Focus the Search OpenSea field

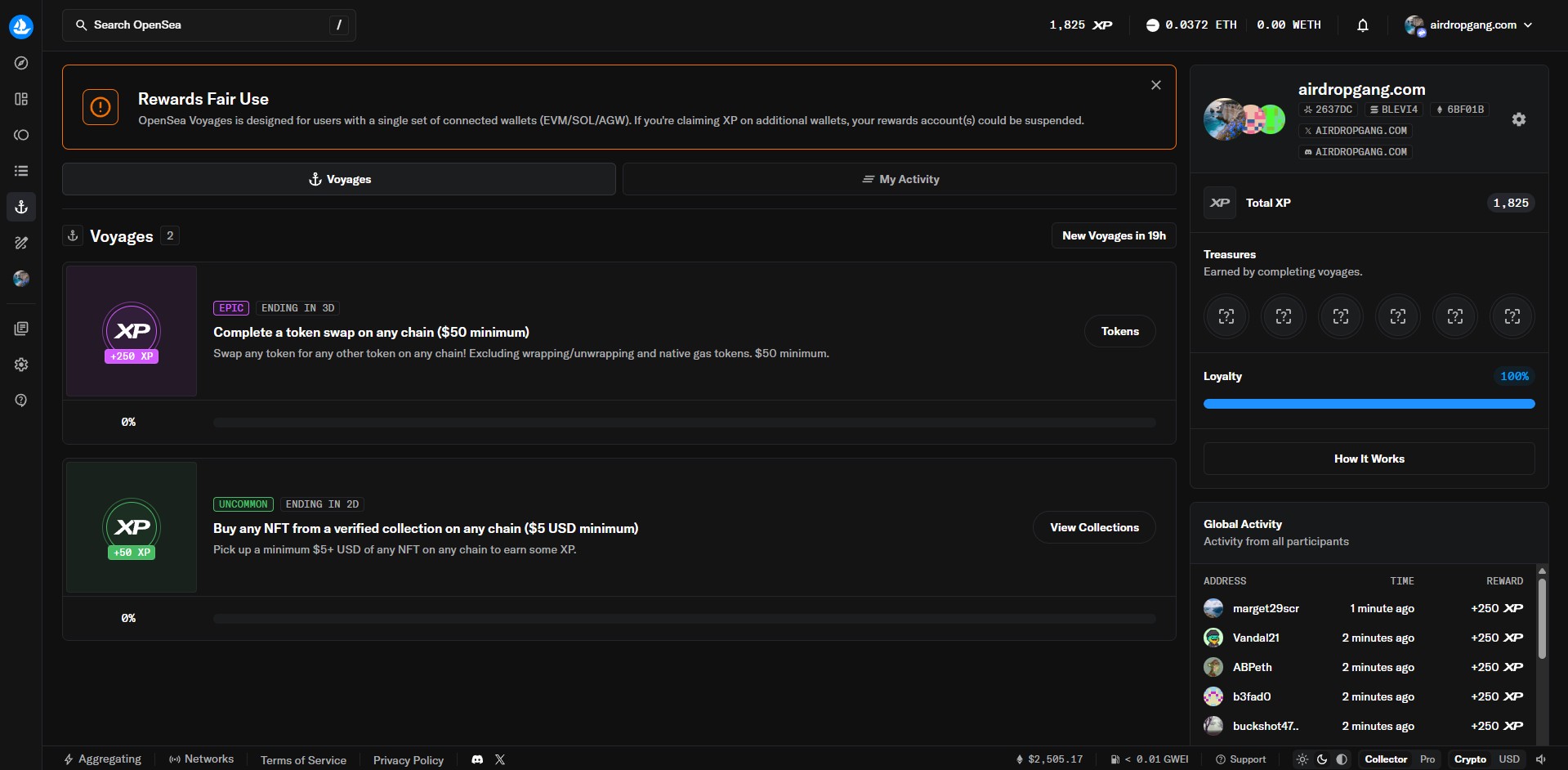point(209,25)
